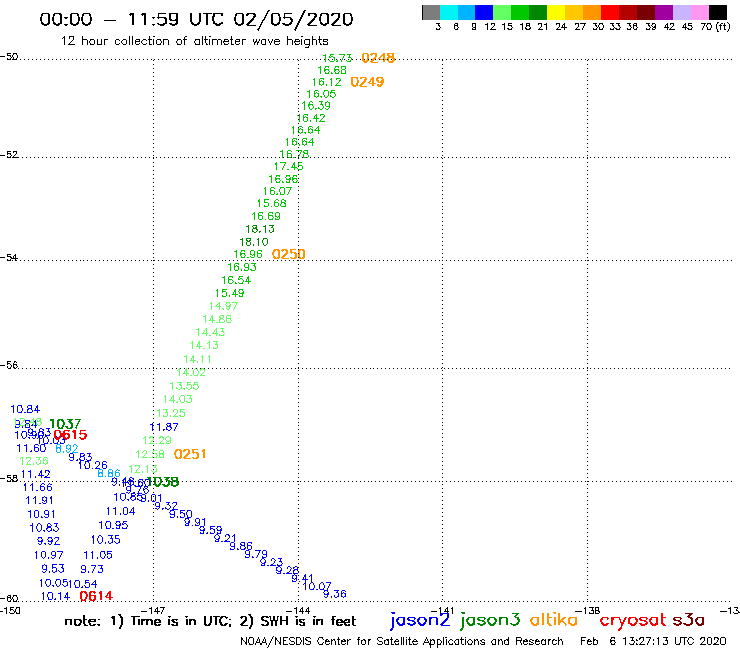Click the 16.07 wave height value
This screenshot has width=740, height=650.
click(278, 191)
